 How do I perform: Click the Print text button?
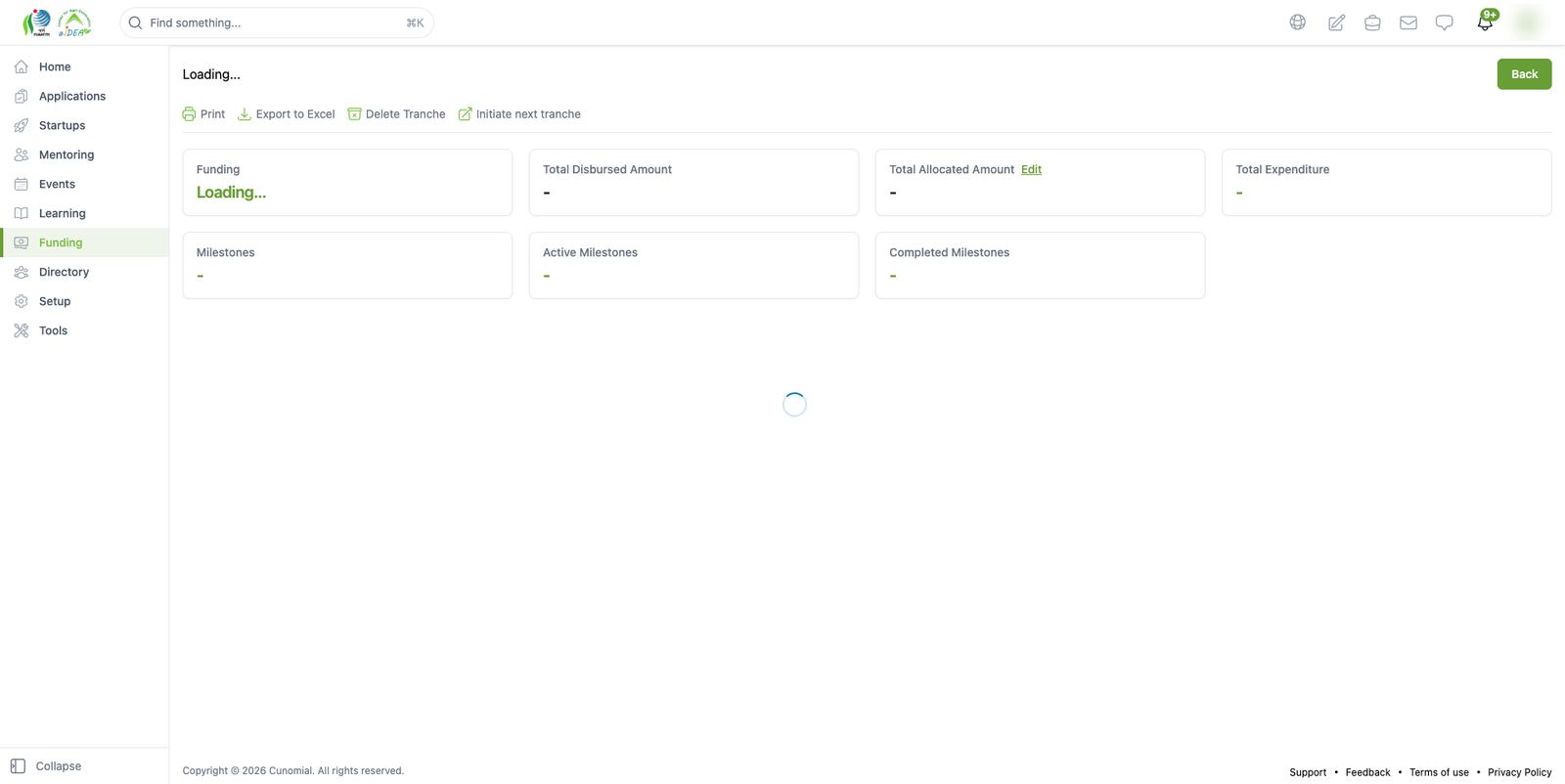point(212,114)
